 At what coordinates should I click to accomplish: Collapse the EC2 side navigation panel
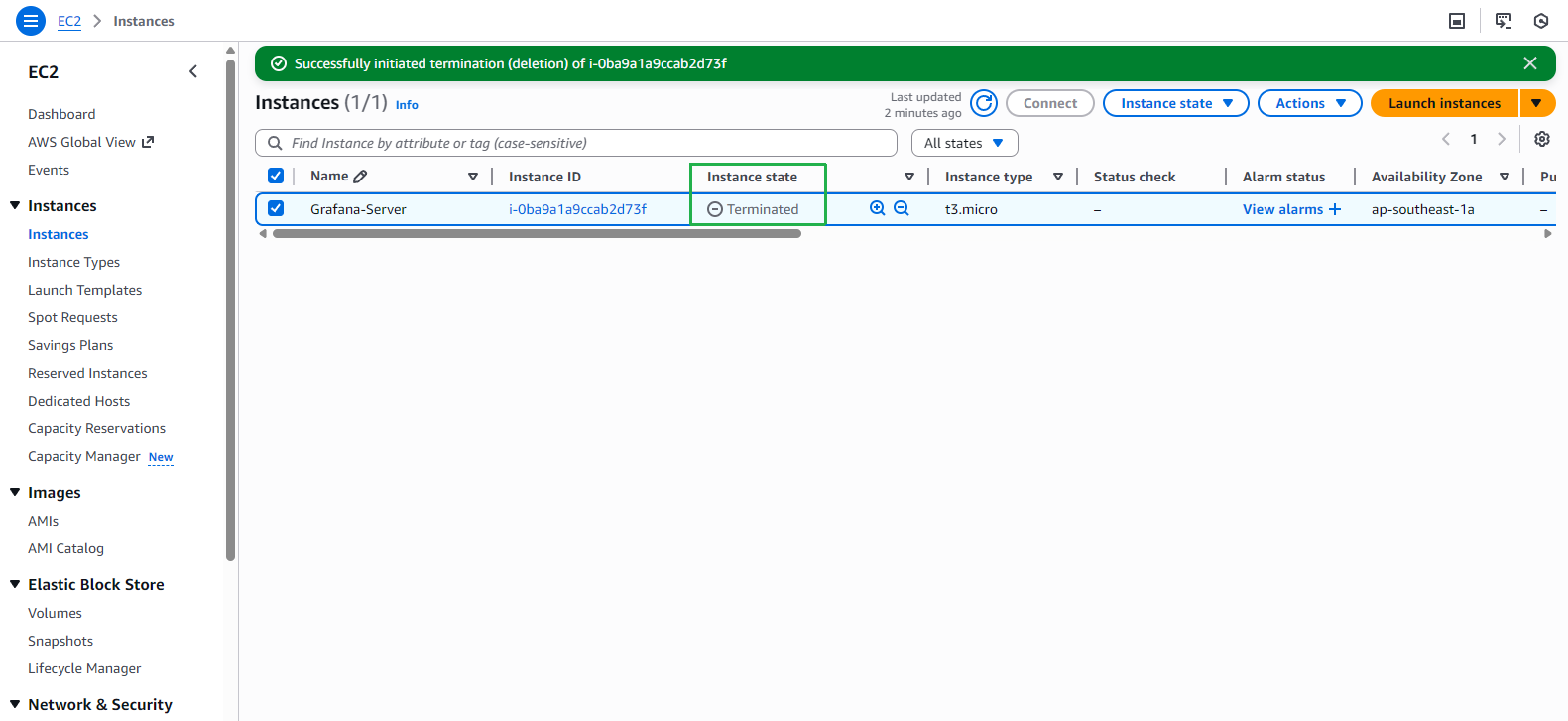(x=193, y=71)
